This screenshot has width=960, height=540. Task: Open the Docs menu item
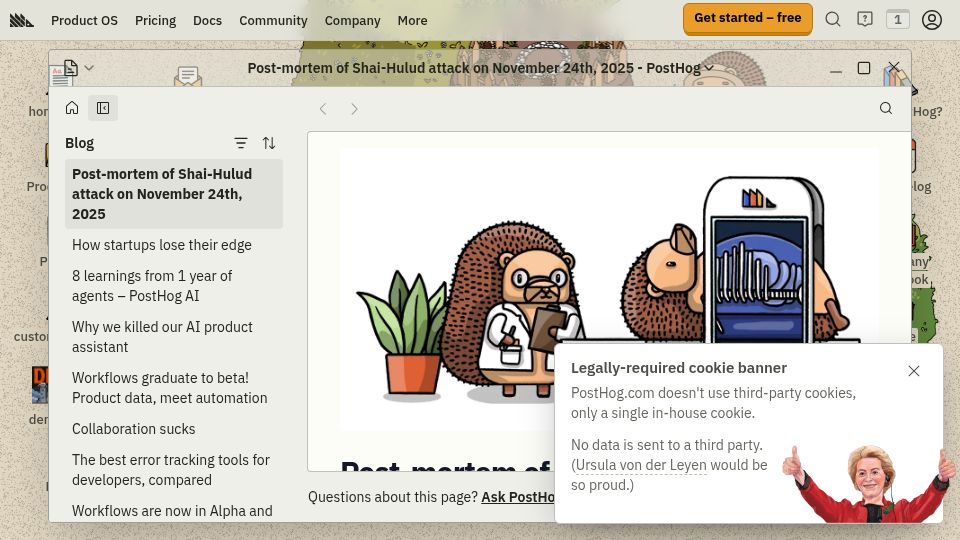click(208, 20)
